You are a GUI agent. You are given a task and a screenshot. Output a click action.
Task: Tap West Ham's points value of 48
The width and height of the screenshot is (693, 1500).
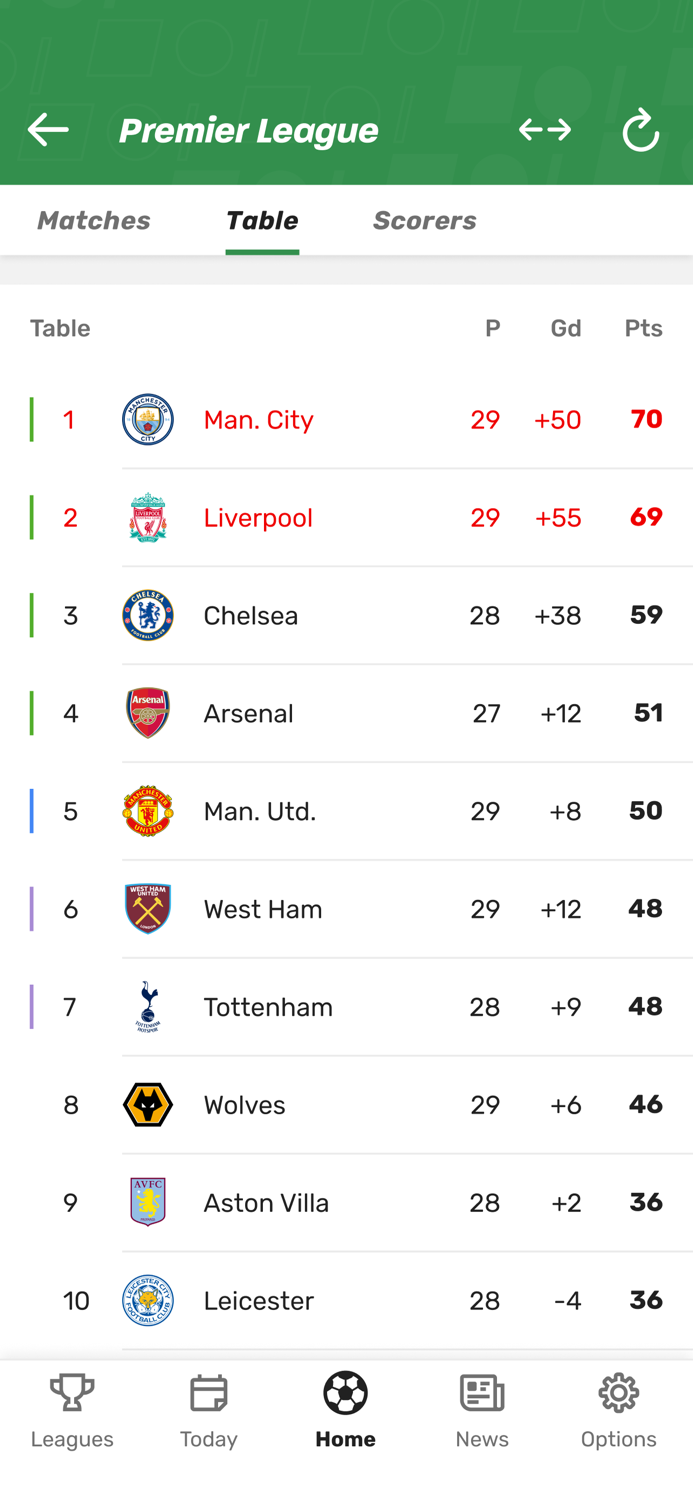point(645,909)
